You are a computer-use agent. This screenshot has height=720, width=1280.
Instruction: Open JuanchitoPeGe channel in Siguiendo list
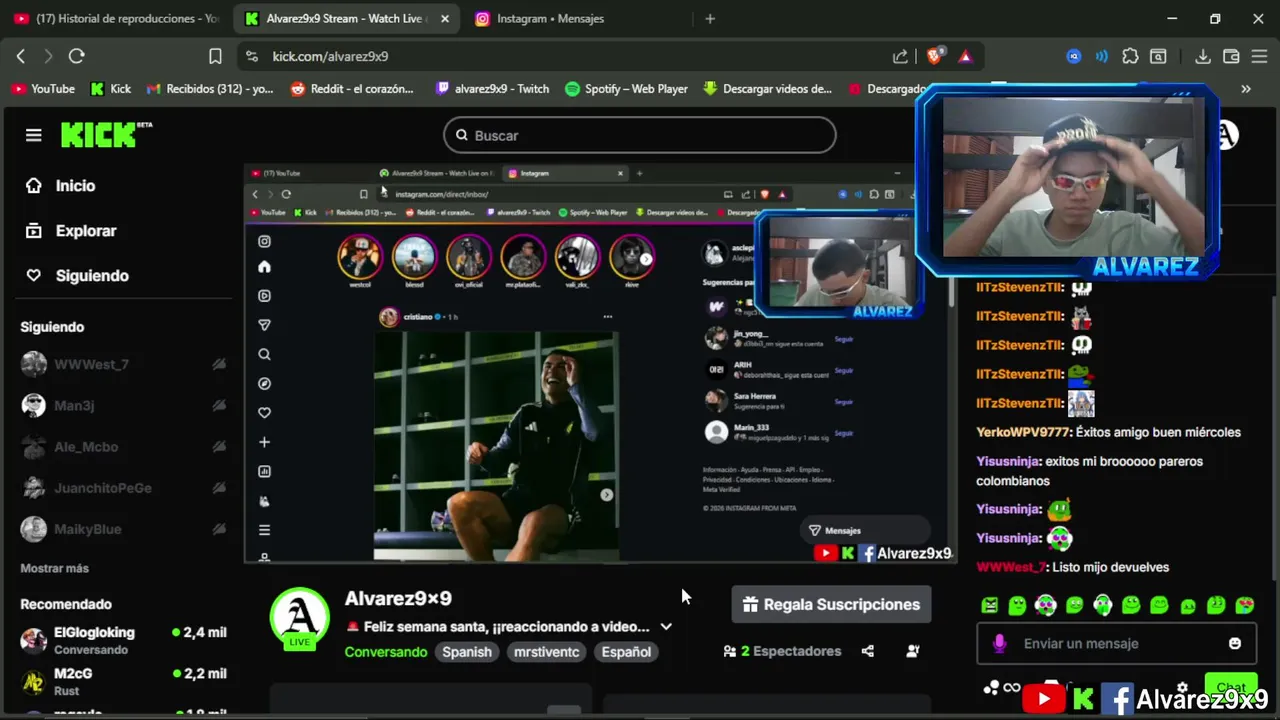[122, 488]
